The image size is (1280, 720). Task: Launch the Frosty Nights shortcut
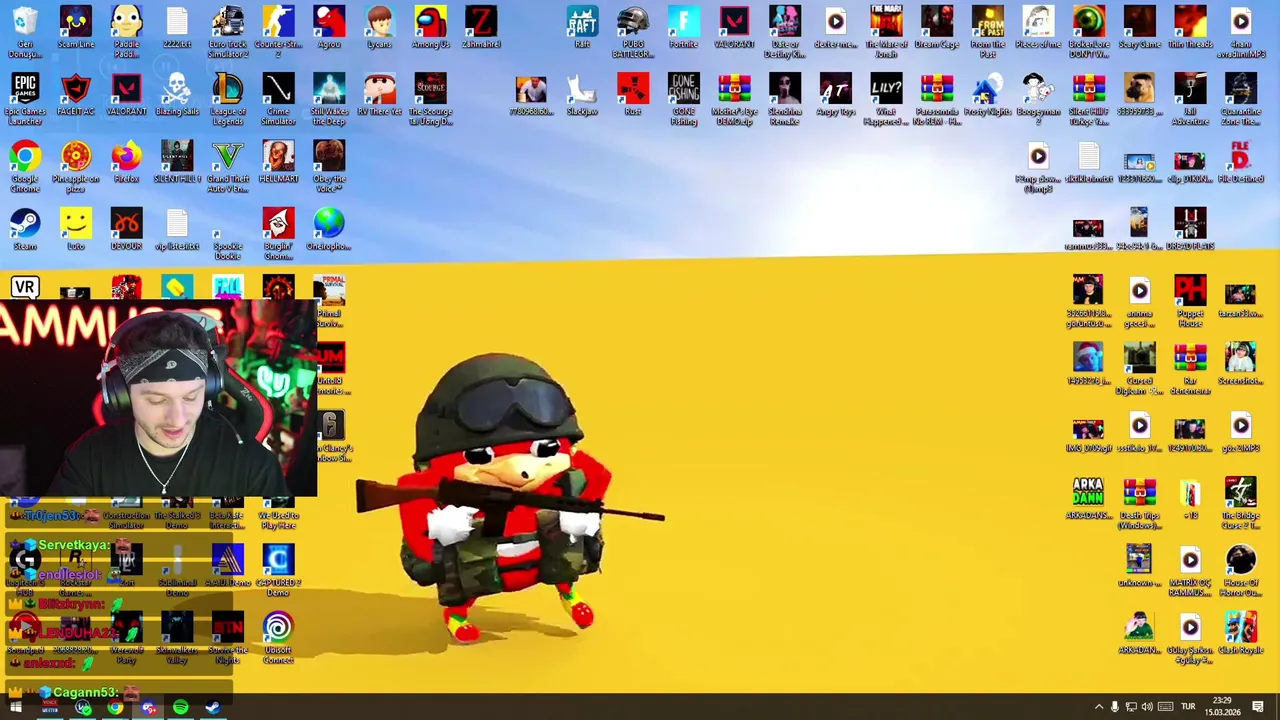[x=988, y=94]
